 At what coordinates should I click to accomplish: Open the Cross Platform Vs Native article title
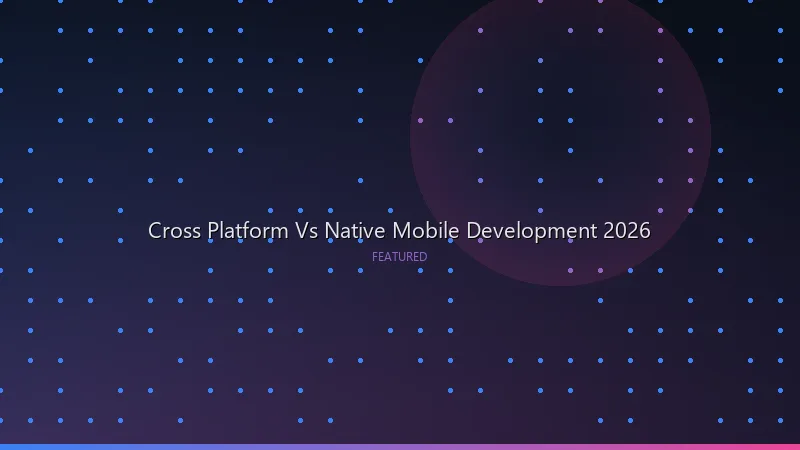pos(399,230)
